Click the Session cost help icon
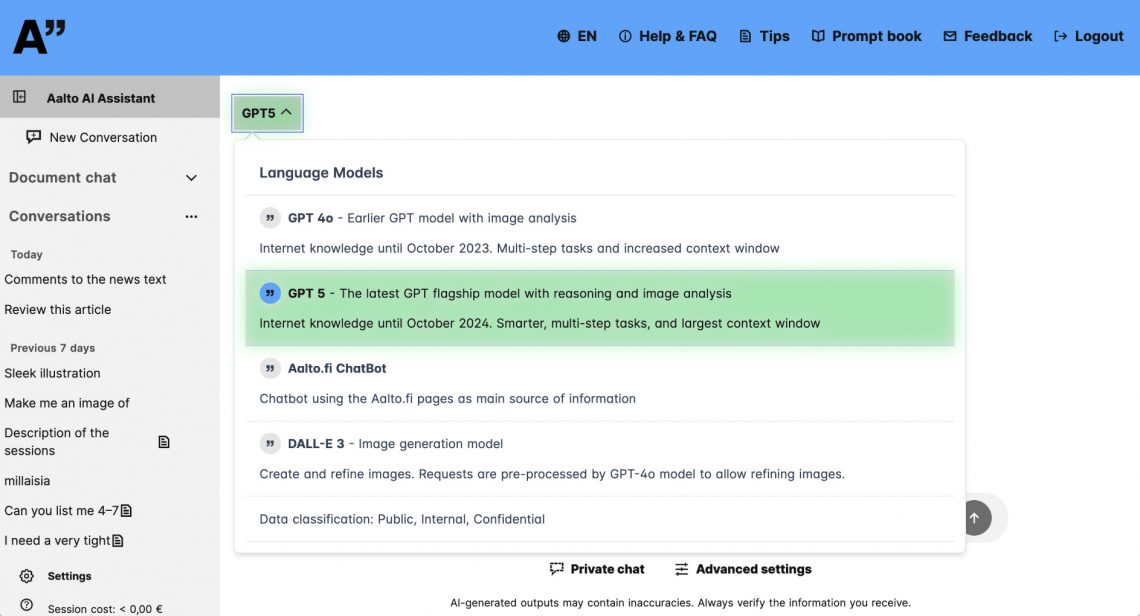The image size is (1140, 616). (x=27, y=605)
